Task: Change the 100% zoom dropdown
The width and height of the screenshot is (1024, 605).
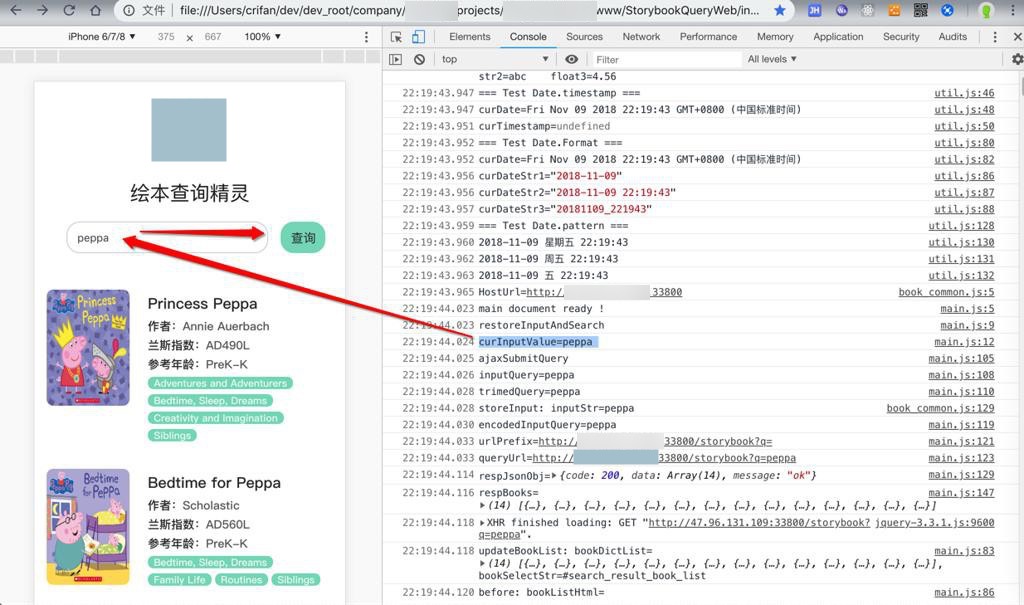Action: (x=263, y=37)
